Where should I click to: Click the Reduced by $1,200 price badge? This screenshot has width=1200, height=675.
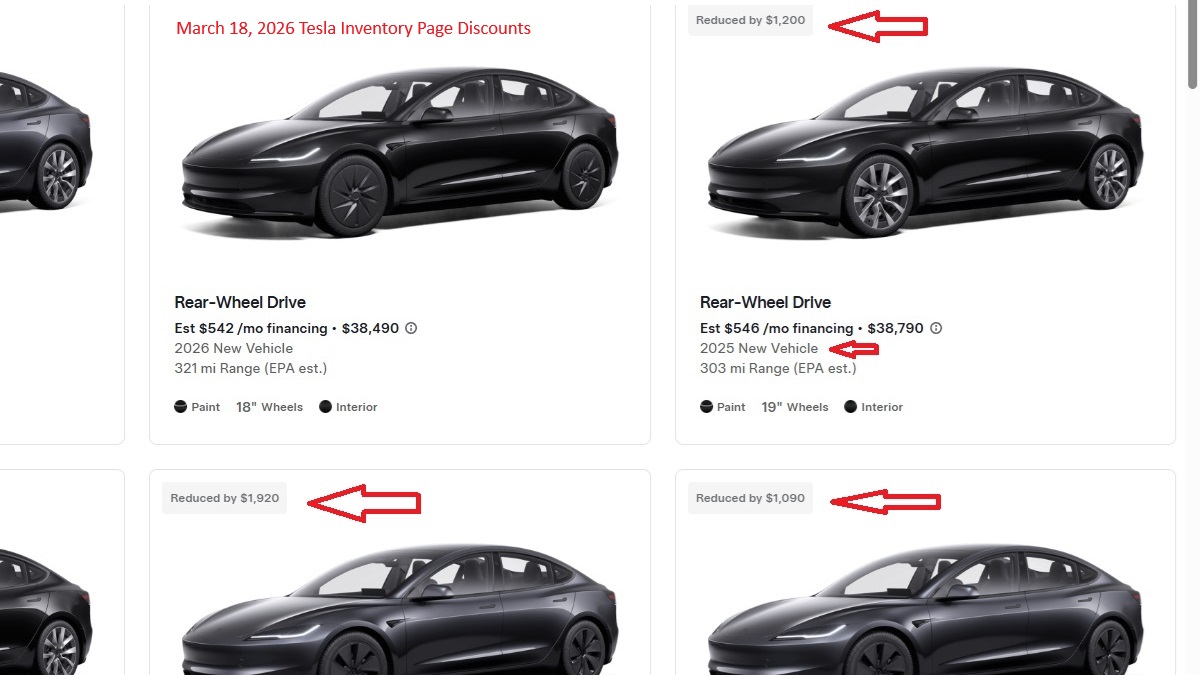(x=750, y=19)
